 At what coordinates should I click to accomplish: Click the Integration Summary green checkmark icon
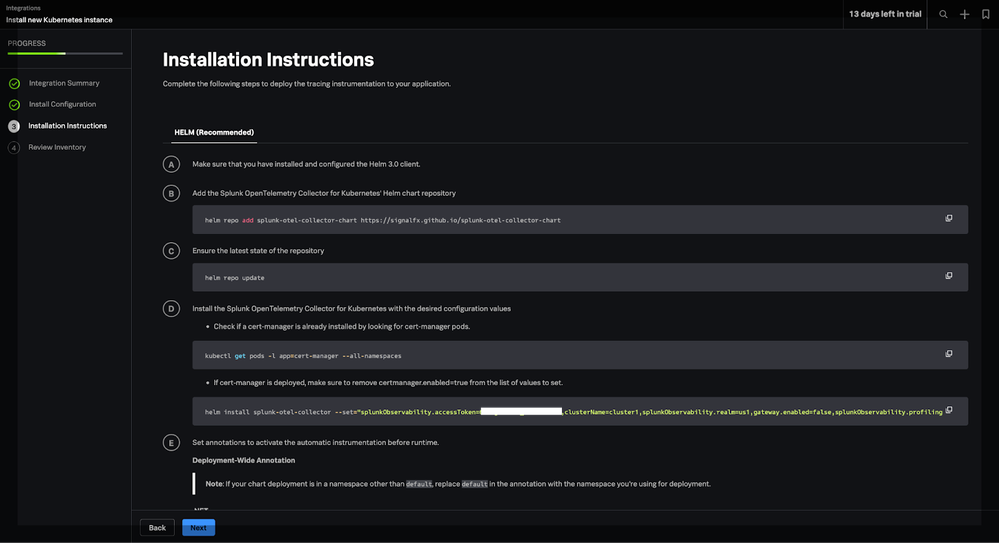tap(14, 83)
